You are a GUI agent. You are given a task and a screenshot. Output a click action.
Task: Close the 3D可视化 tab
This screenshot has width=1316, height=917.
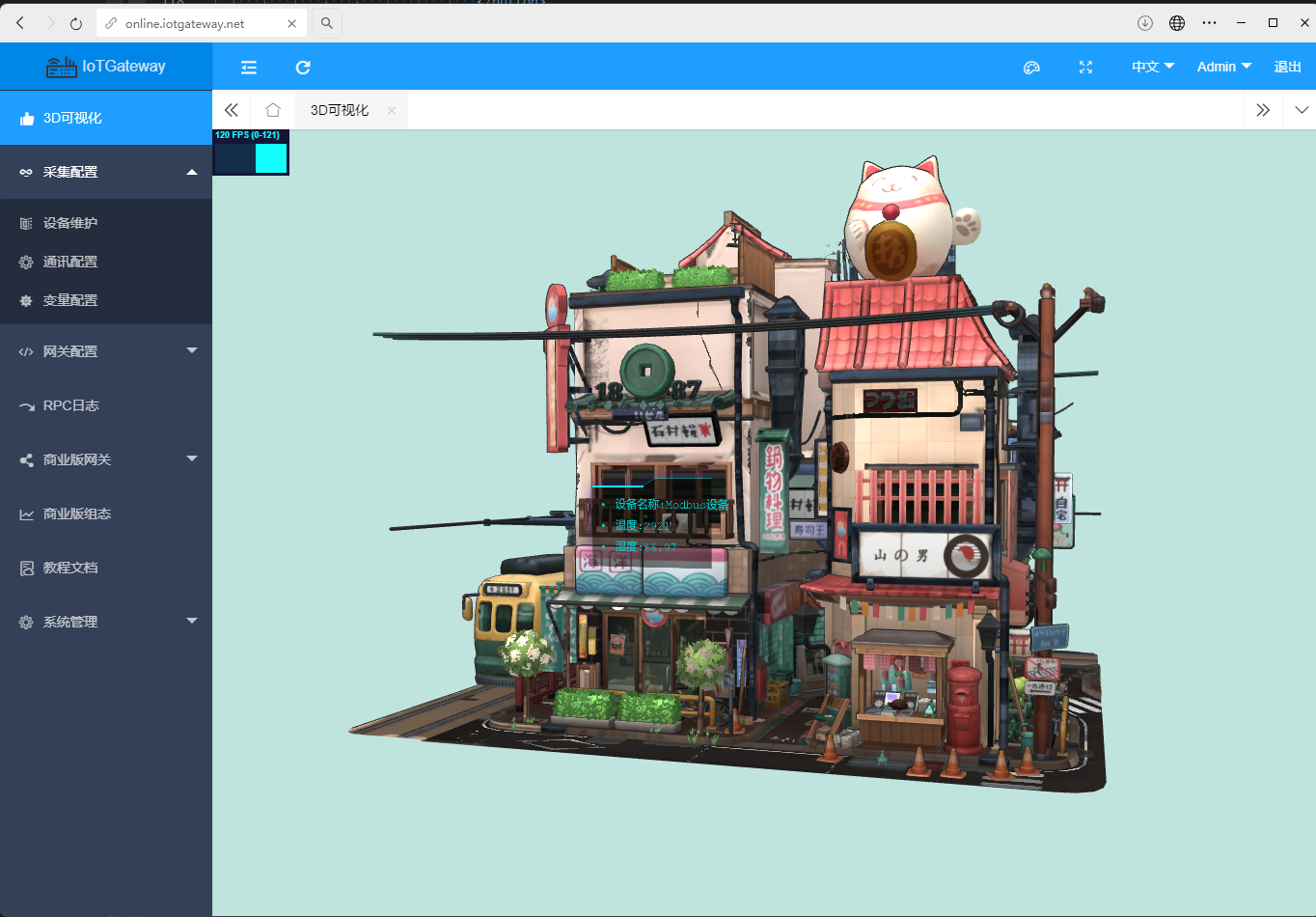tap(391, 110)
